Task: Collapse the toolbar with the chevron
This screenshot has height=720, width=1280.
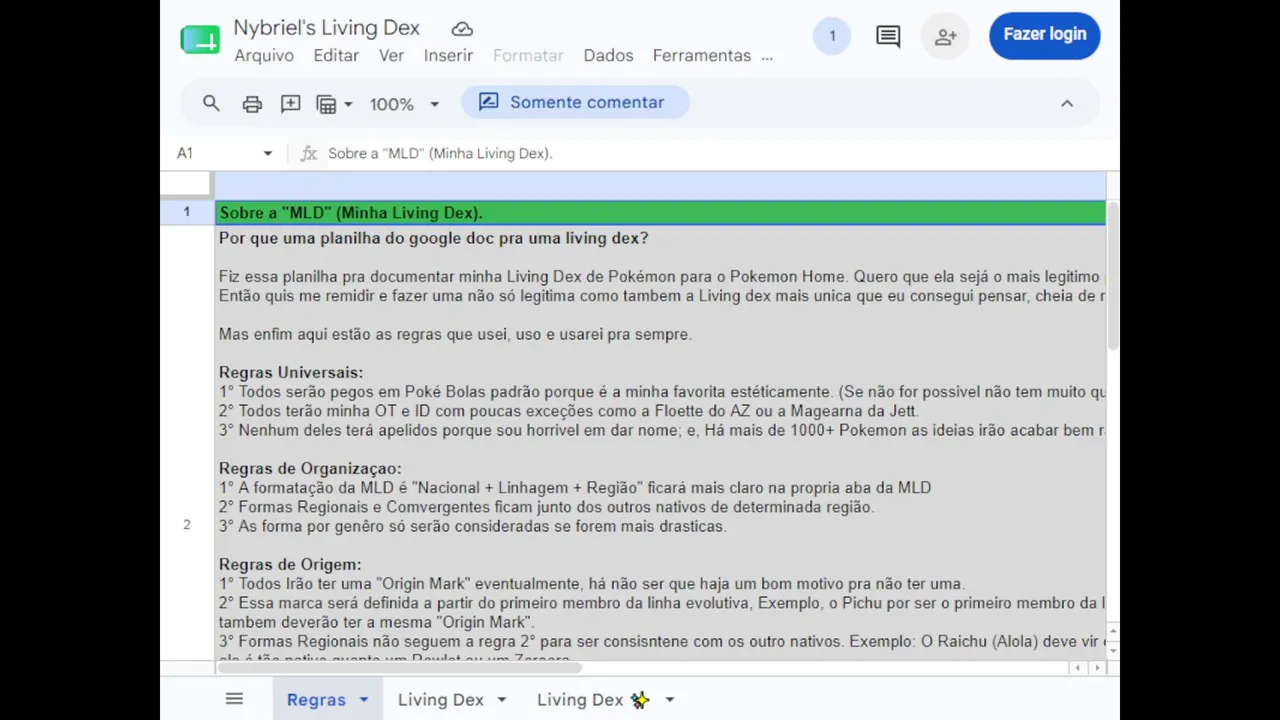Action: (x=1067, y=103)
